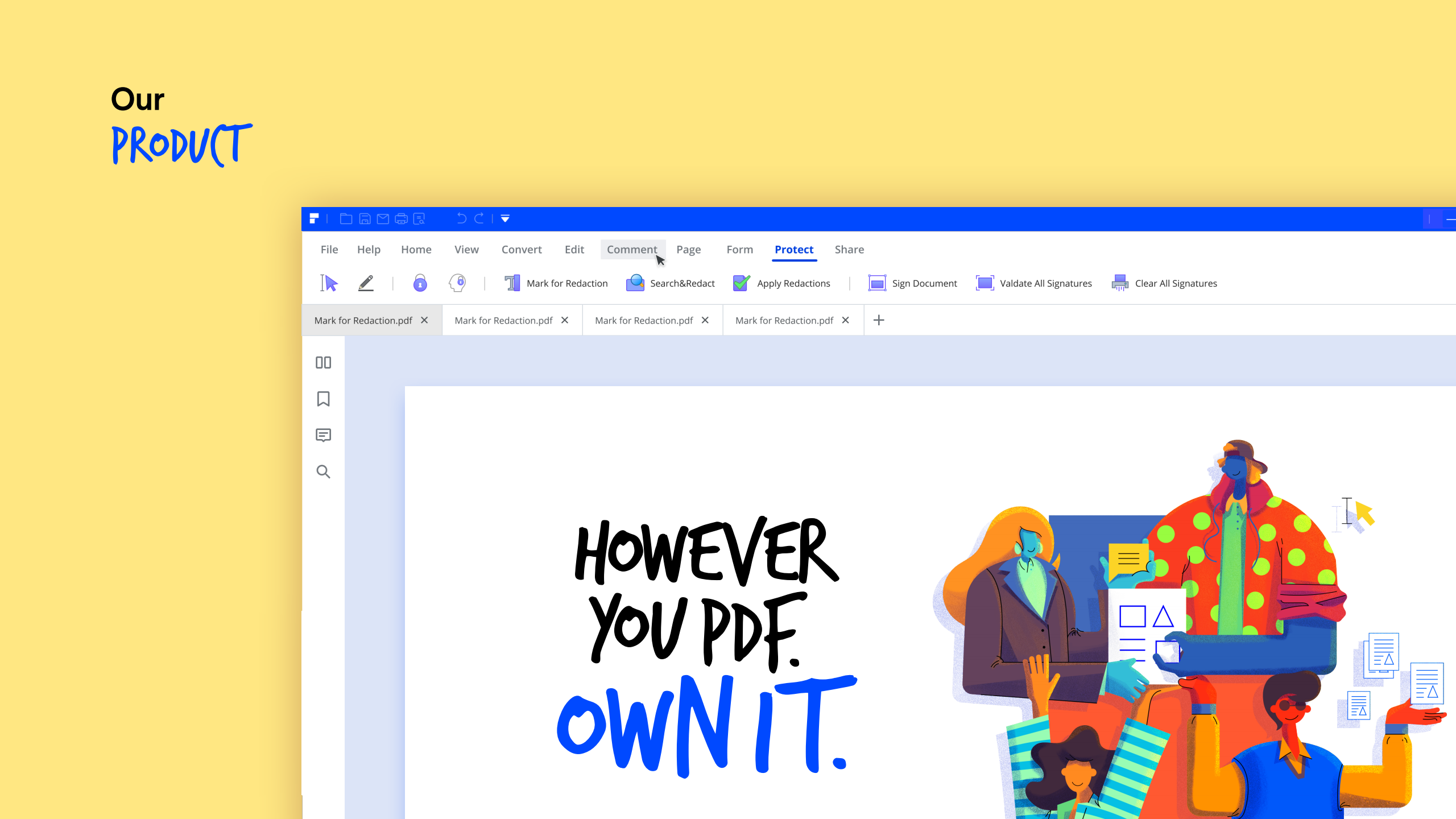The image size is (1456, 819).
Task: Close the third Mark for Redaction.pdf tab
Action: (x=705, y=320)
